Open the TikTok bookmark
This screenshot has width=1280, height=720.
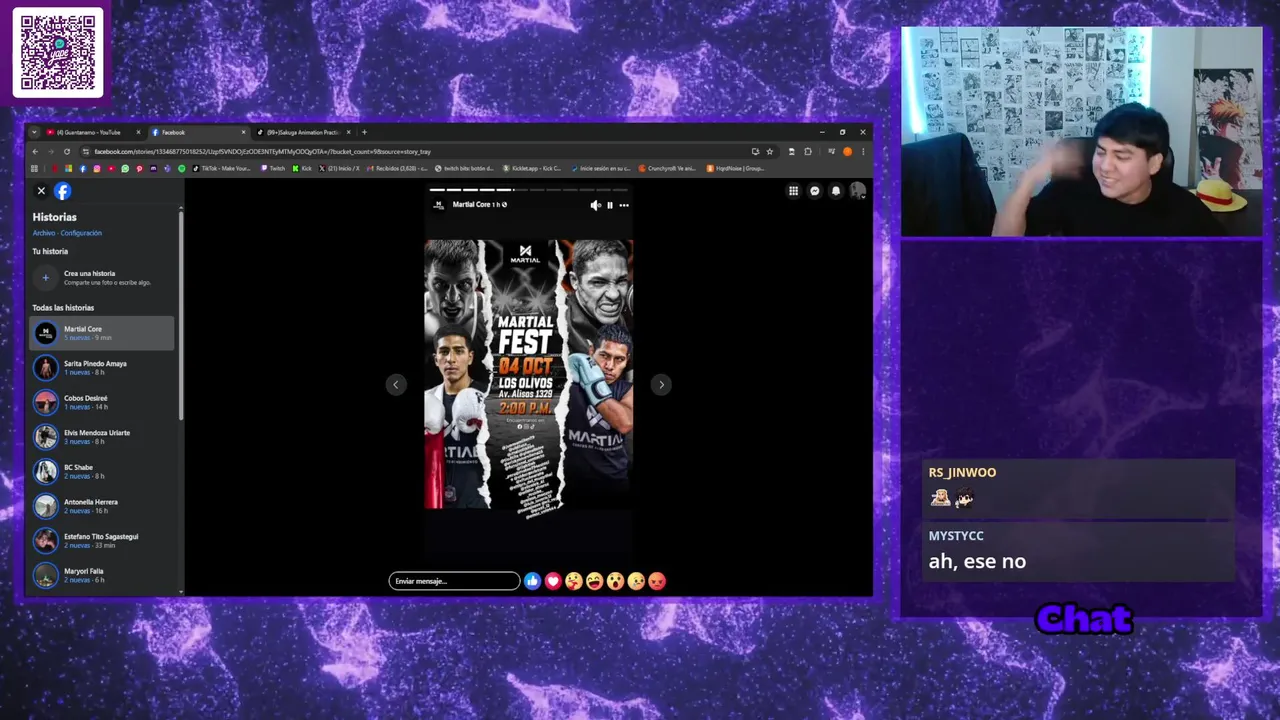pyautogui.click(x=223, y=168)
